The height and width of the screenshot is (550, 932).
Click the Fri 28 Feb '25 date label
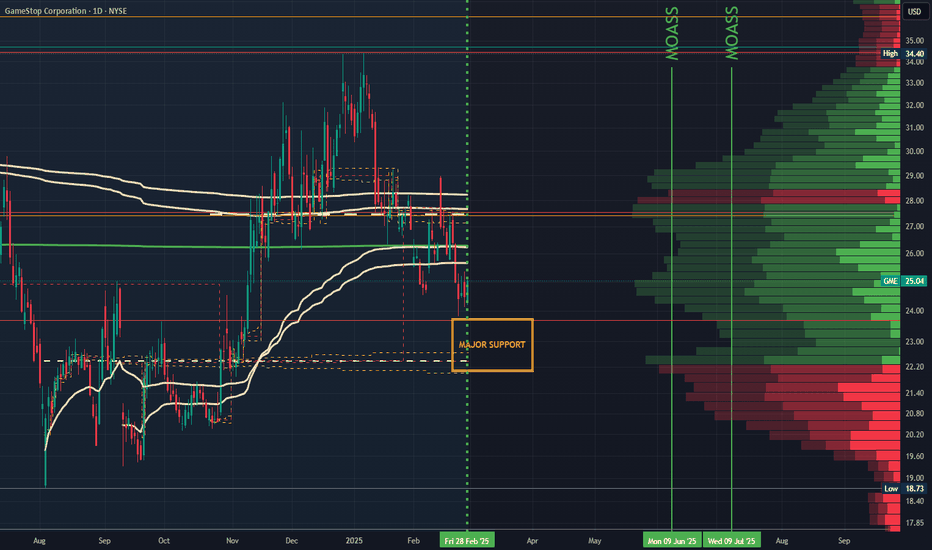[x=467, y=540]
